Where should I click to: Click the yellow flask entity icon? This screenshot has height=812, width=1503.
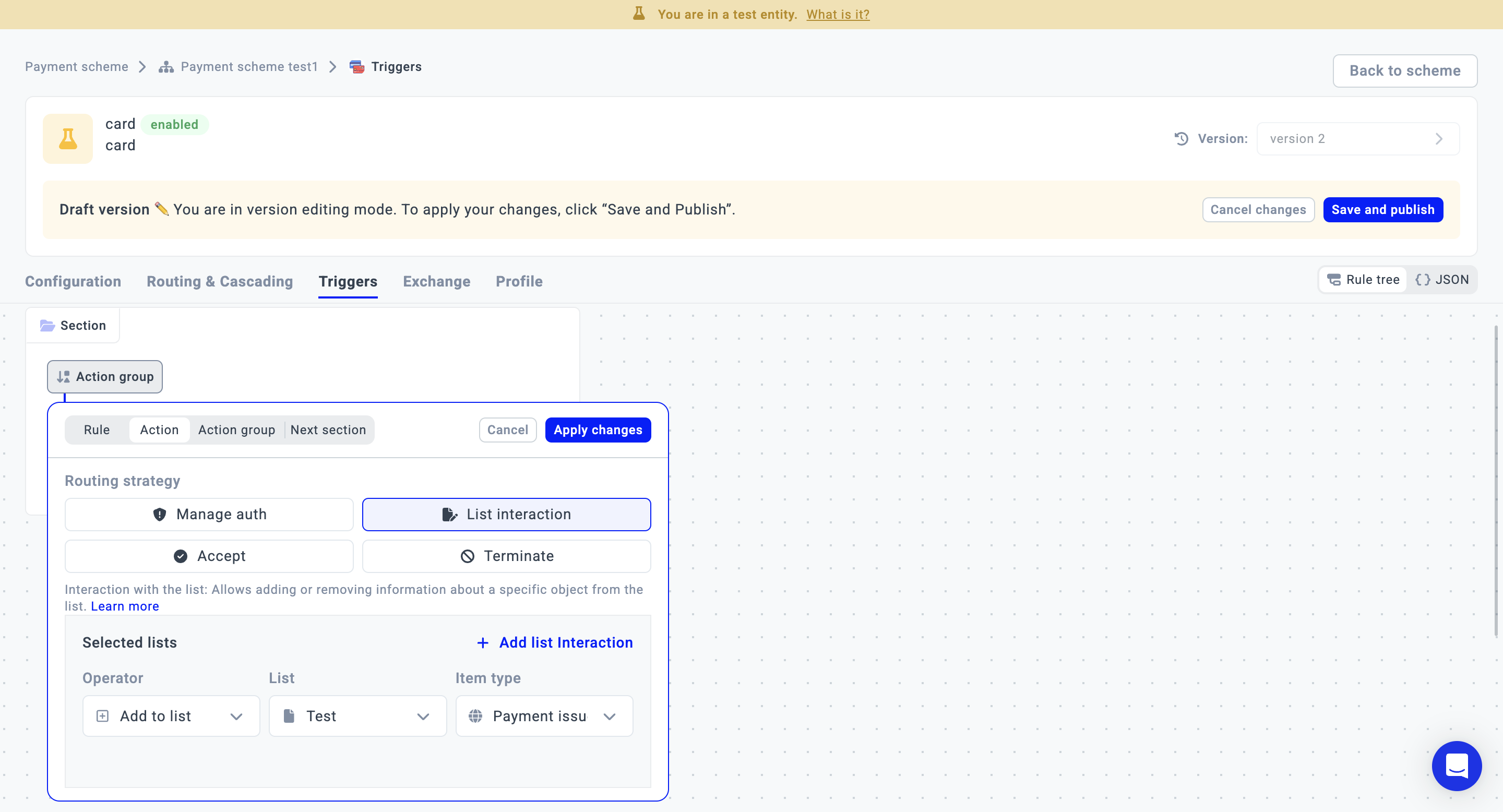pyautogui.click(x=68, y=139)
